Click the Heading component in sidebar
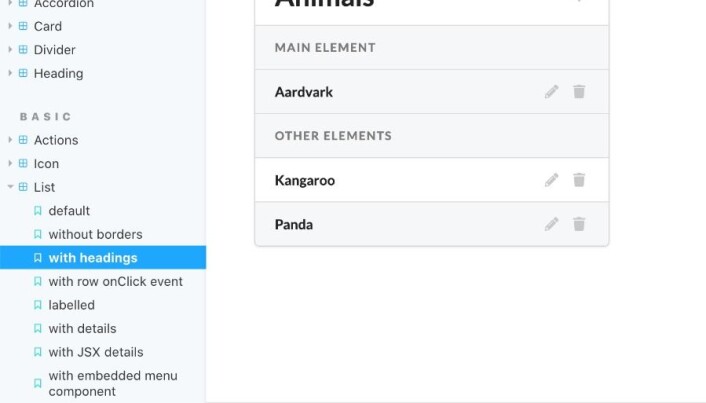Viewport: 706px width, 403px height. [58, 73]
